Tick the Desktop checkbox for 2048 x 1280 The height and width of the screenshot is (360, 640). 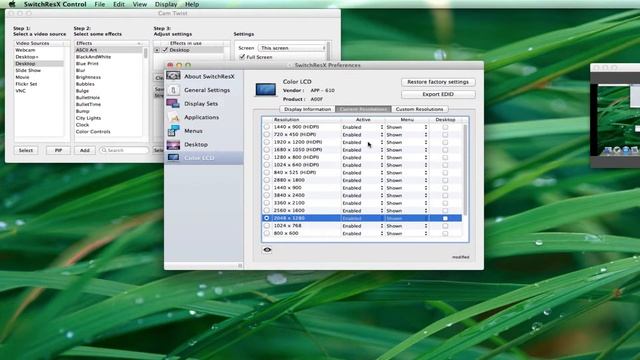(445, 218)
